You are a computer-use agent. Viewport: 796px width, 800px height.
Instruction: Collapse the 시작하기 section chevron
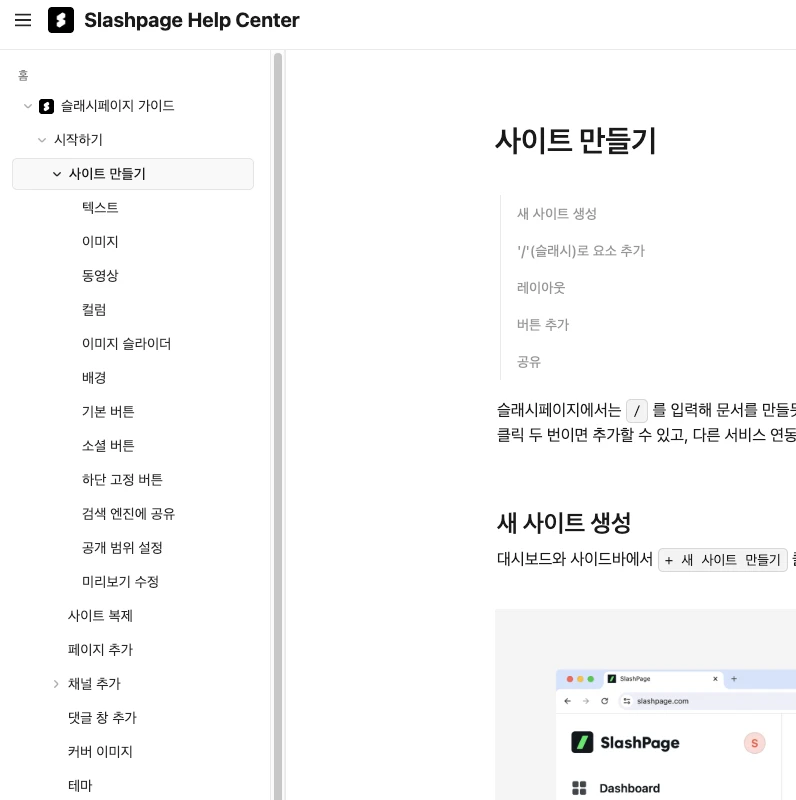point(42,140)
